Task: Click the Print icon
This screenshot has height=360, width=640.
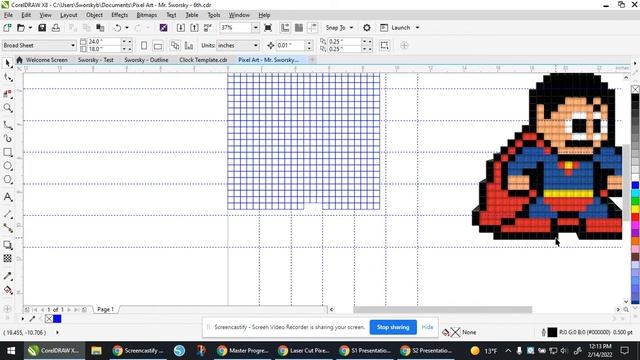Action: point(56,28)
